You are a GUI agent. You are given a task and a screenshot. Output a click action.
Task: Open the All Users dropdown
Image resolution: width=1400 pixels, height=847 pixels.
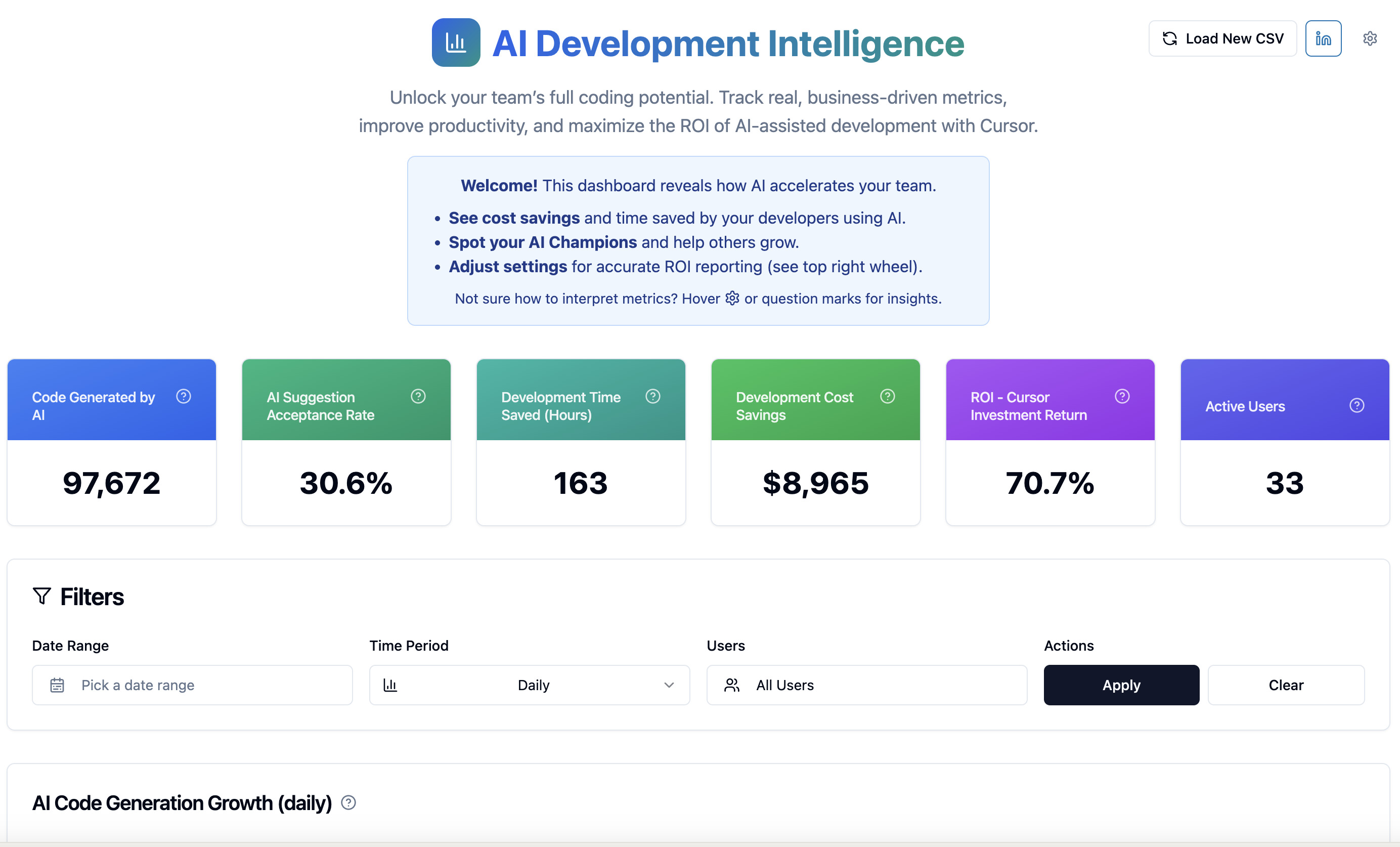(x=866, y=685)
